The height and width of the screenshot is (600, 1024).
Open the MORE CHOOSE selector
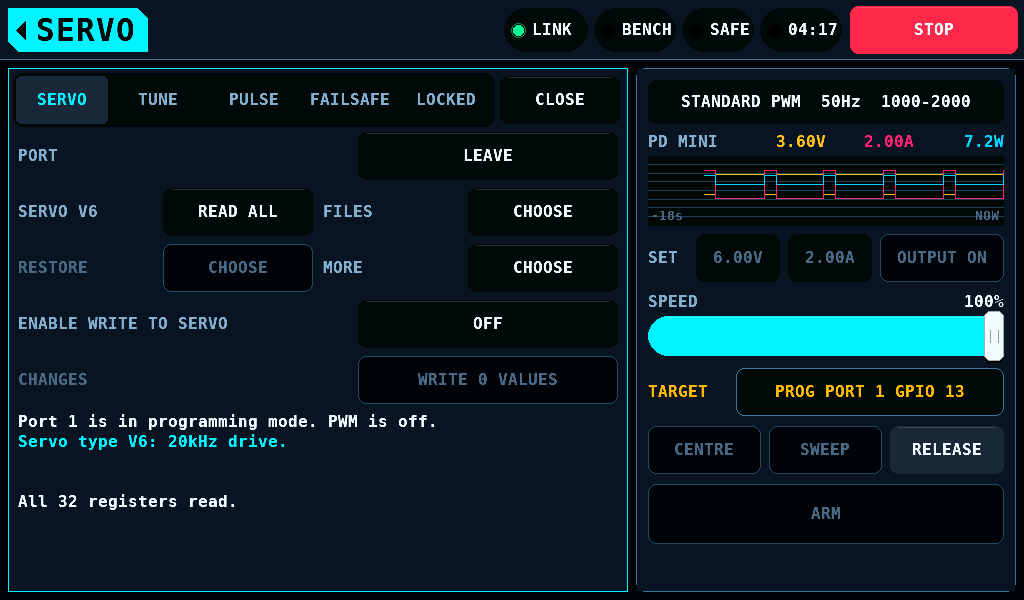[543, 268]
